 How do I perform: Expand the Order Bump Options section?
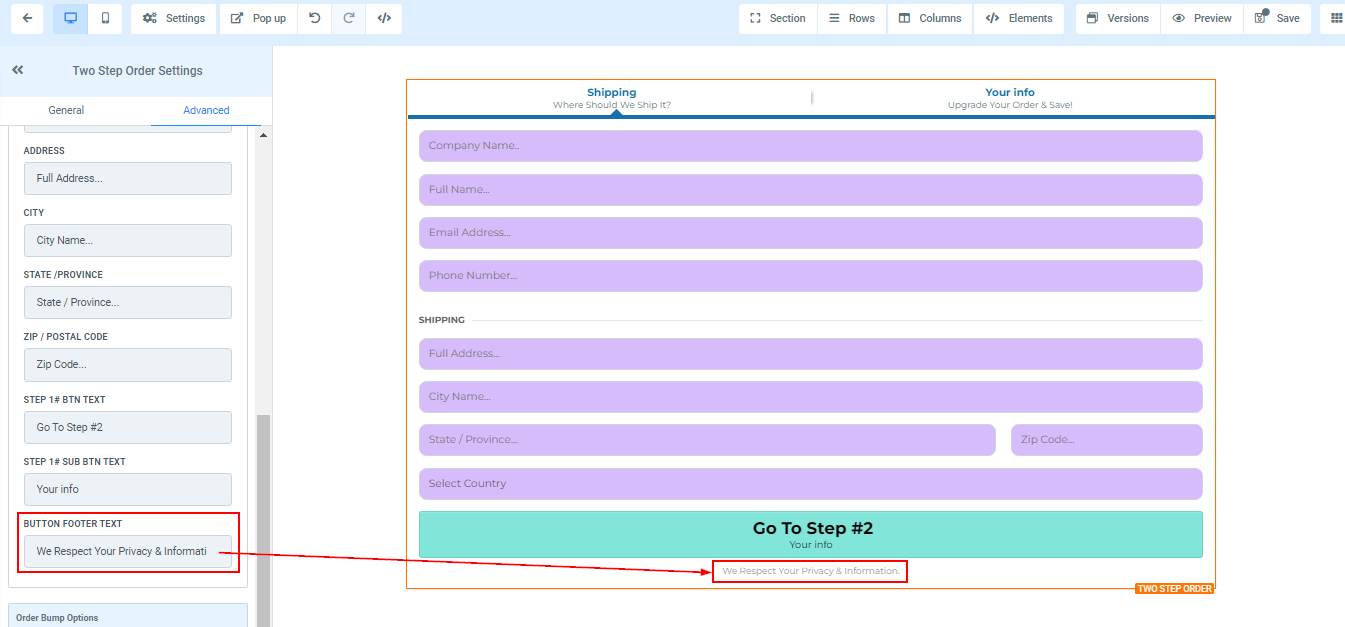click(127, 617)
